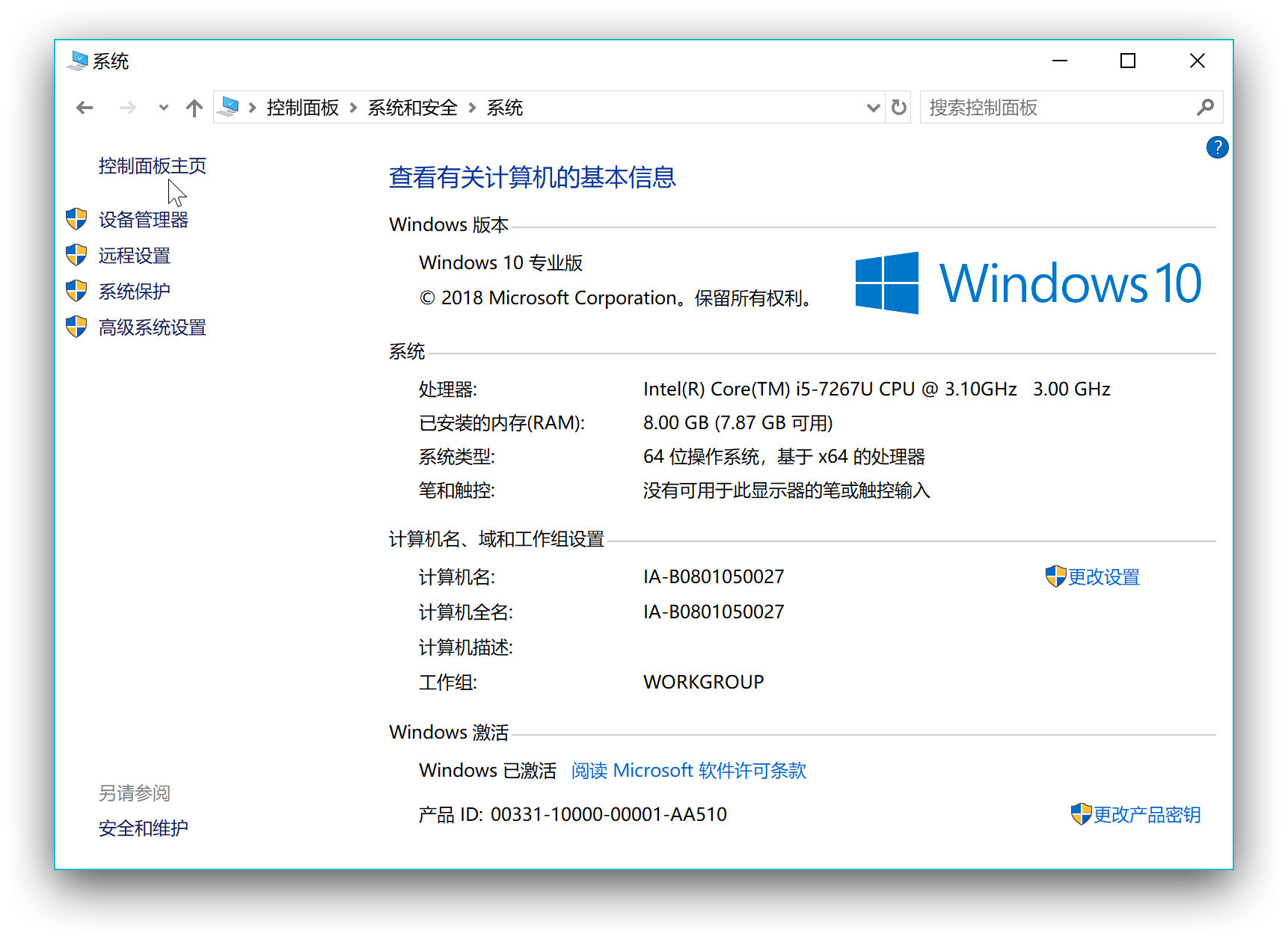Select 系统 in the breadcrumb path
Image resolution: width=1288 pixels, height=939 pixels.
point(505,108)
